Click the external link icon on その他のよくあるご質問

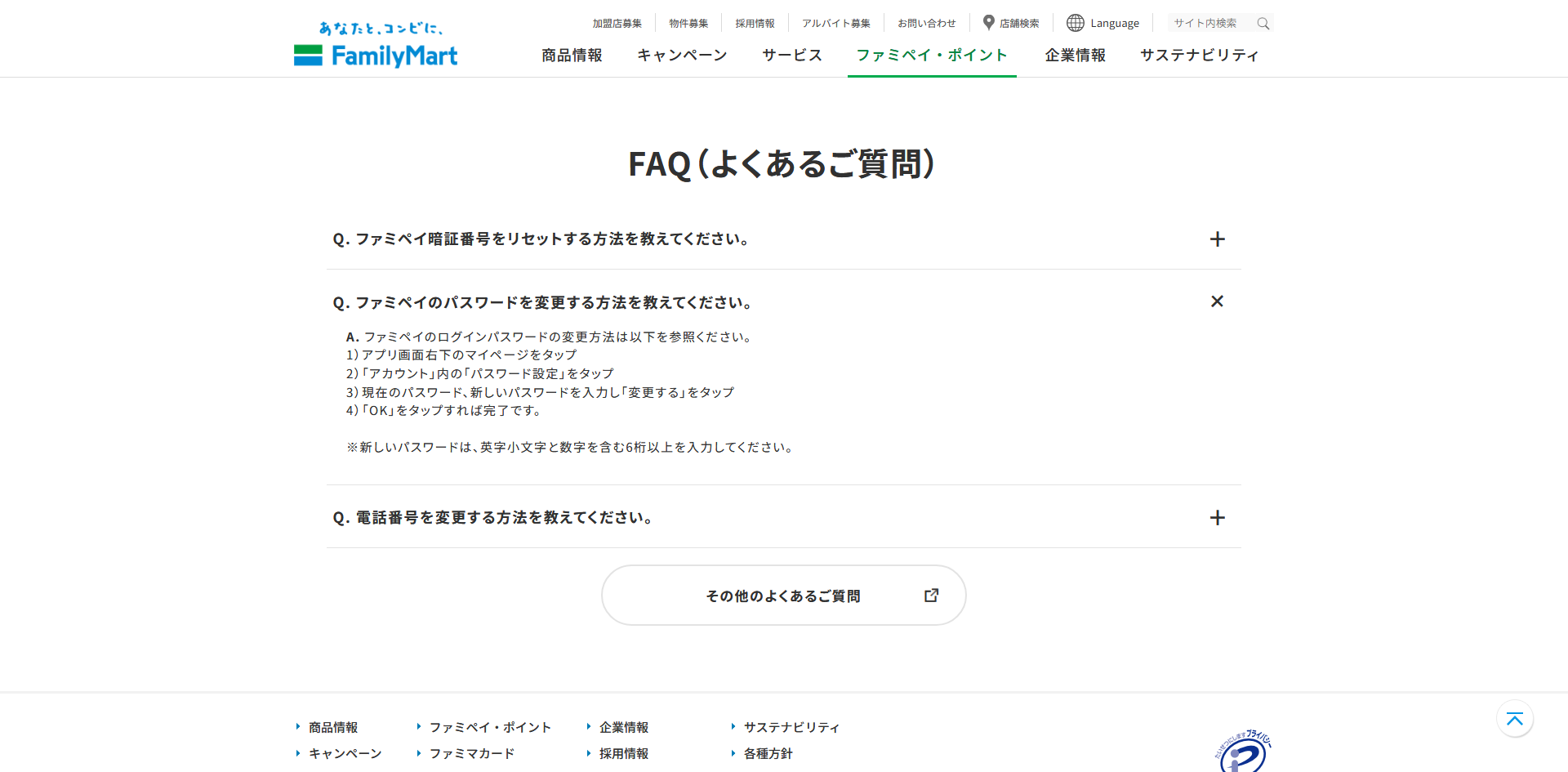pos(931,596)
